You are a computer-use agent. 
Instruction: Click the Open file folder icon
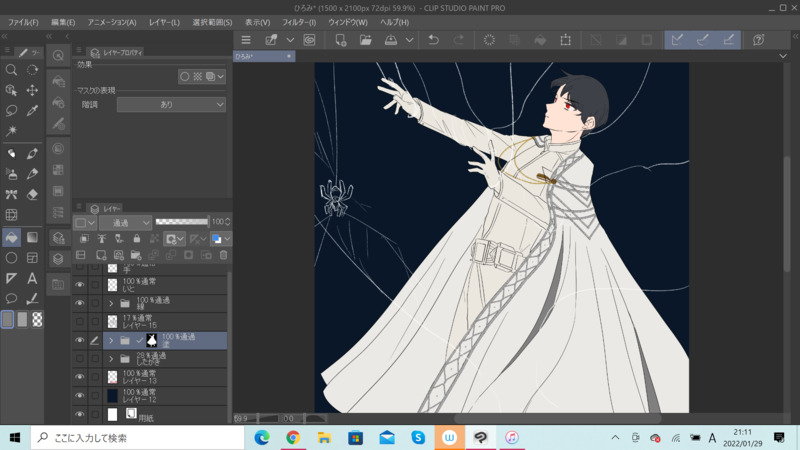365,40
